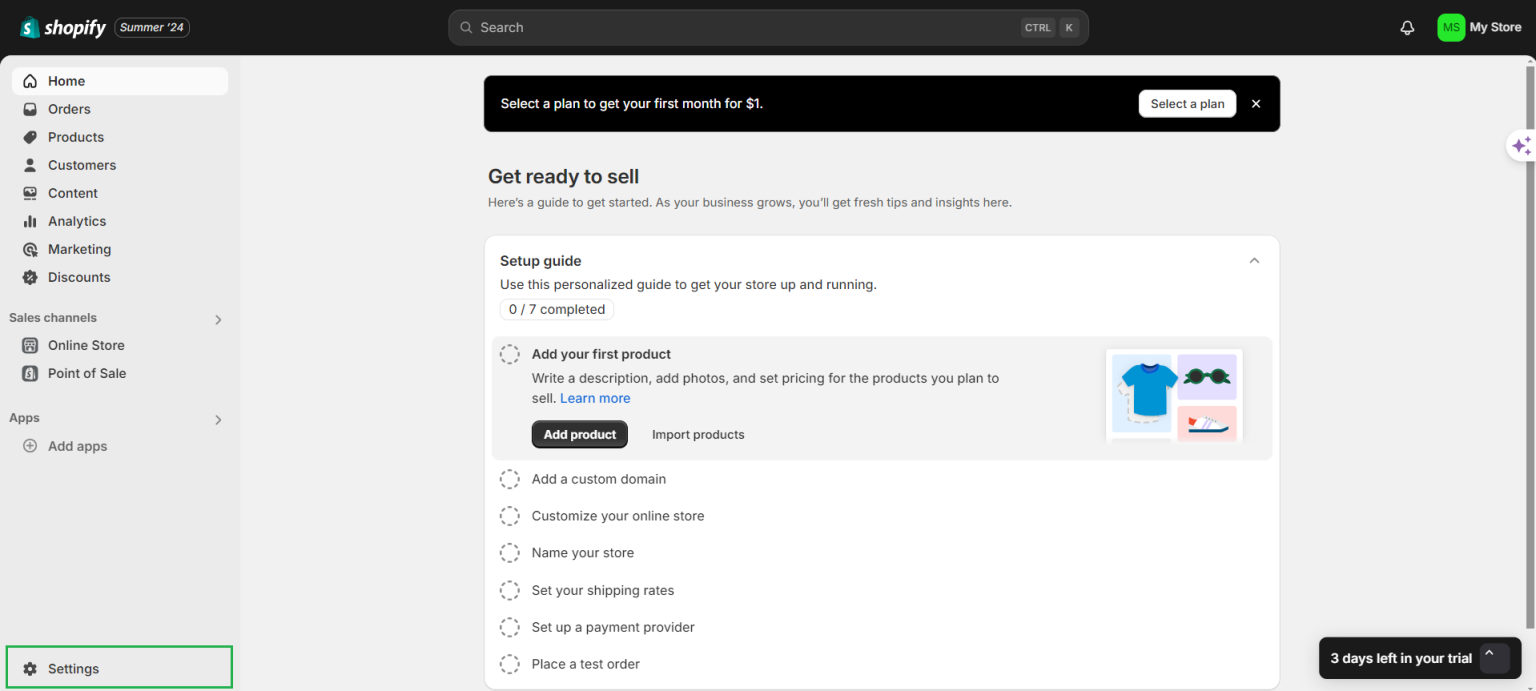1536x691 pixels.
Task: Open Discounts via its tag icon
Action: 29,277
